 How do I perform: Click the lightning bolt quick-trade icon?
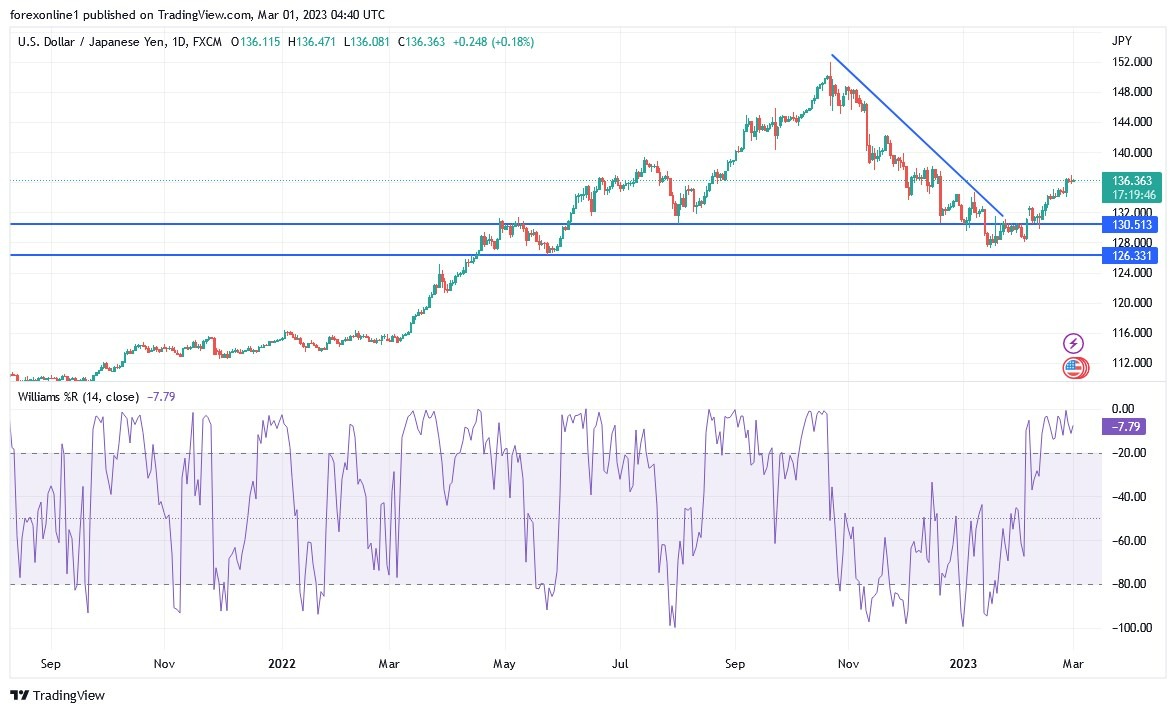click(1072, 342)
